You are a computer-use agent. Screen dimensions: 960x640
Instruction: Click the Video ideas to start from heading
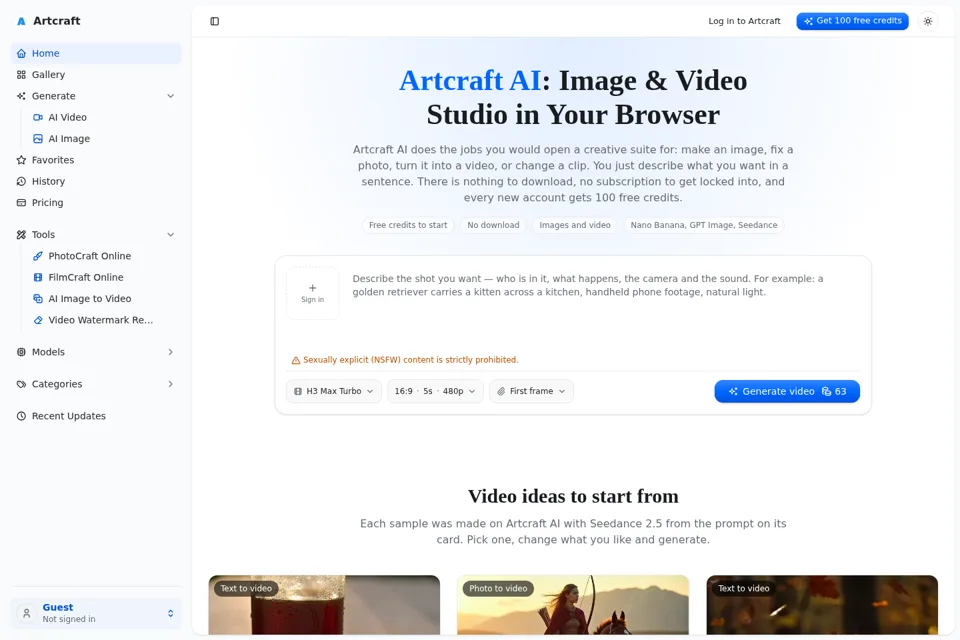573,496
